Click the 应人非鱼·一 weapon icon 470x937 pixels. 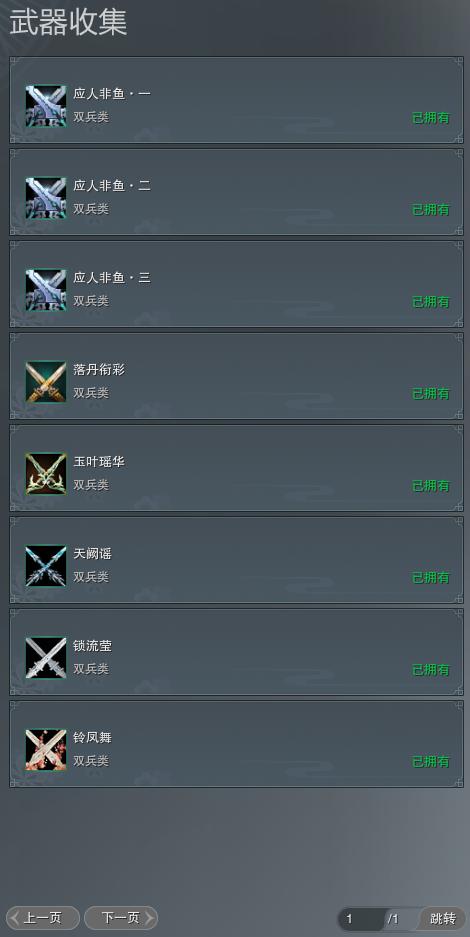pos(46,106)
